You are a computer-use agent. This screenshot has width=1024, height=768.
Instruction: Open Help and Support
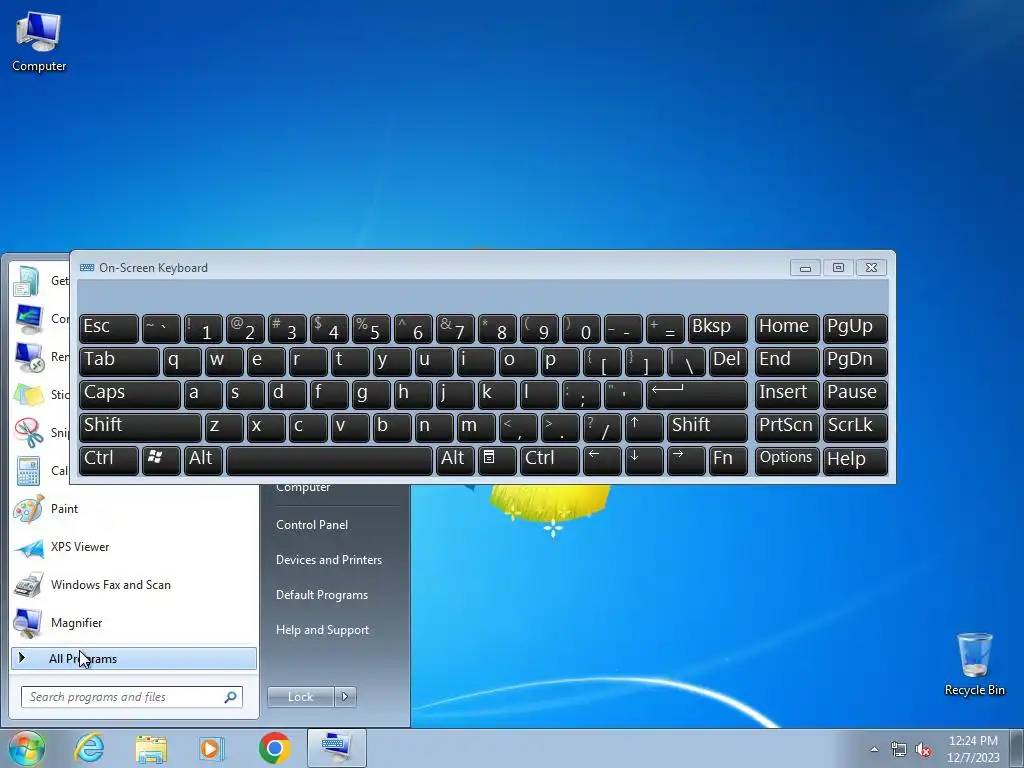point(322,630)
